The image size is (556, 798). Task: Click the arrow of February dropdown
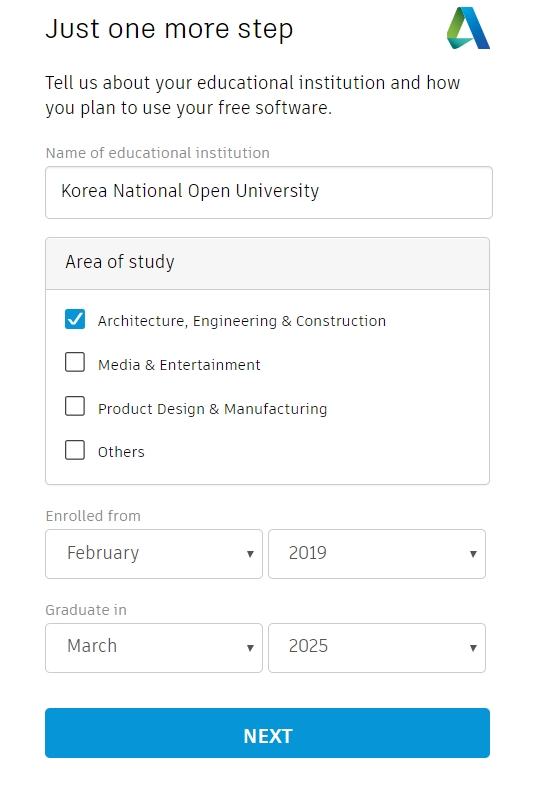click(x=250, y=554)
